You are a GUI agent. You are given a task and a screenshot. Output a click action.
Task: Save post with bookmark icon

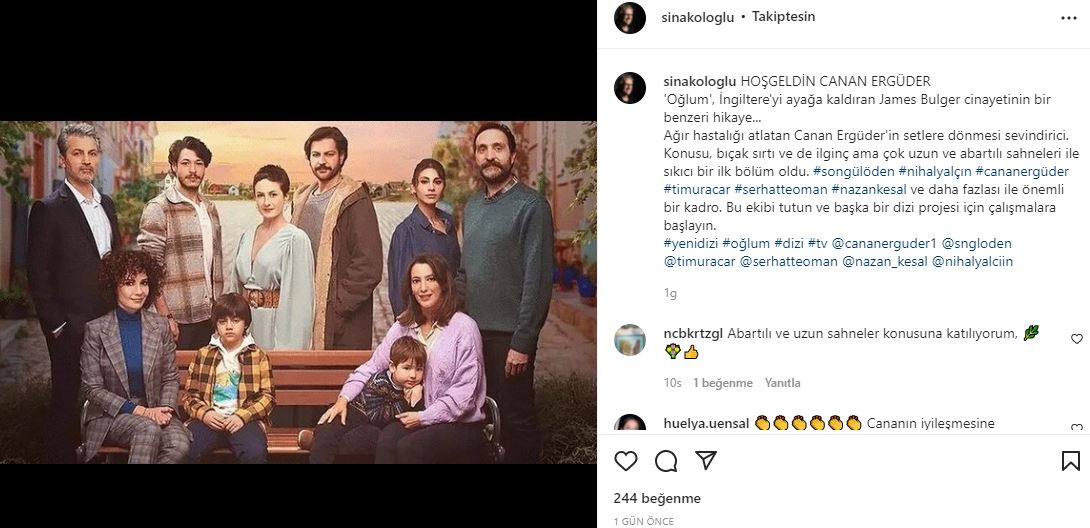click(1071, 461)
